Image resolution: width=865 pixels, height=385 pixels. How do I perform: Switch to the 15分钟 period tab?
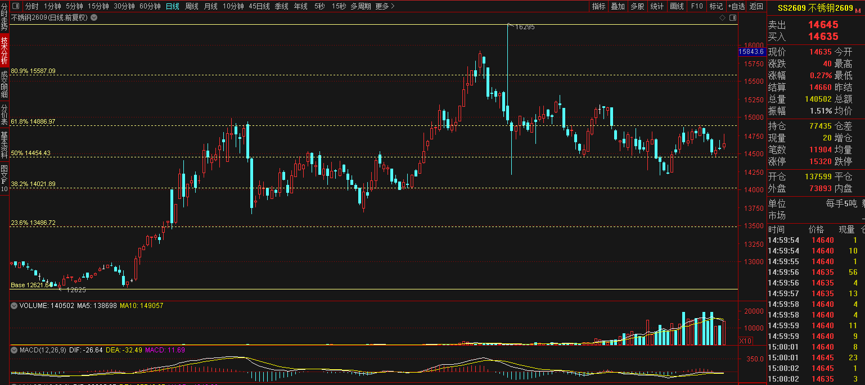98,7
